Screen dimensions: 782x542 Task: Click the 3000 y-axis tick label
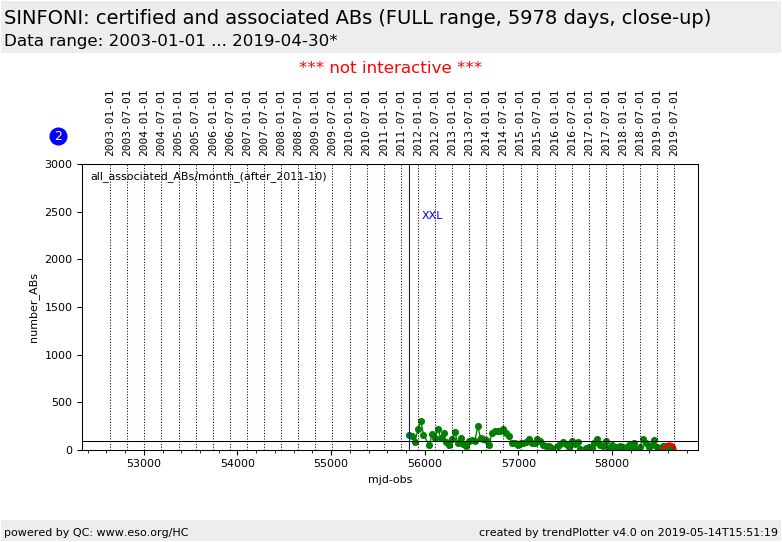coord(58,164)
